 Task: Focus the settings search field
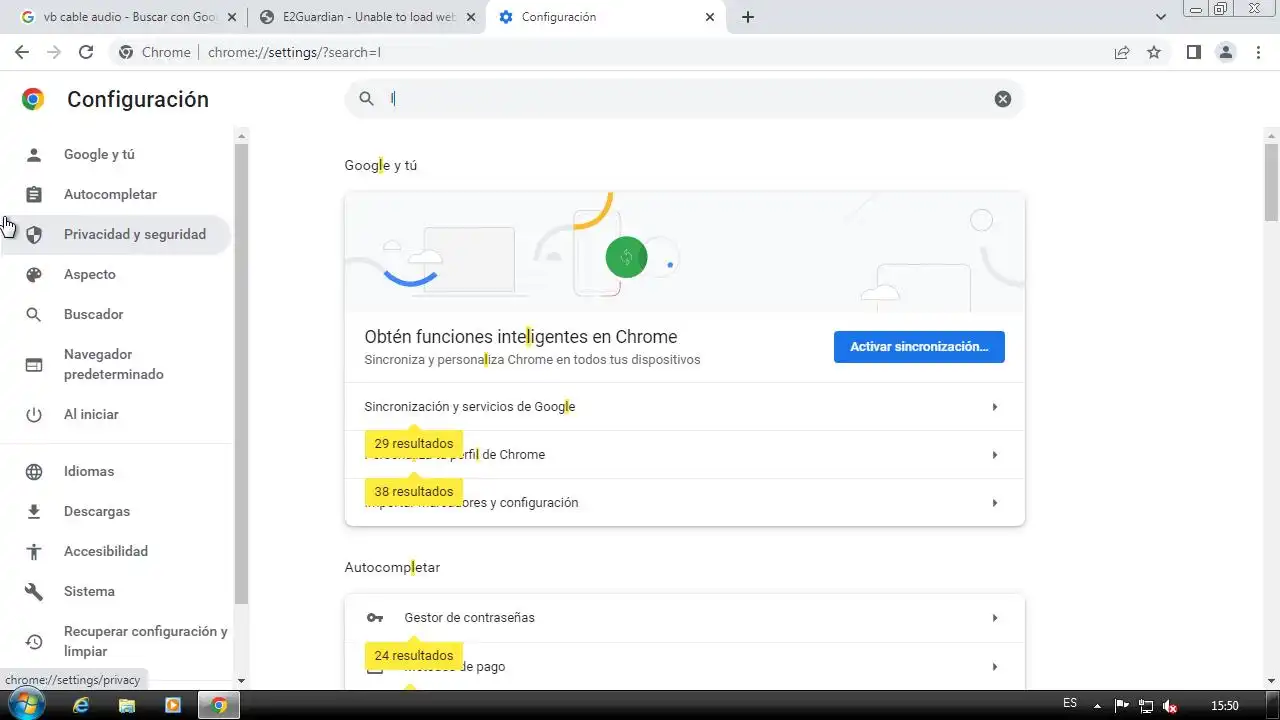click(x=686, y=98)
